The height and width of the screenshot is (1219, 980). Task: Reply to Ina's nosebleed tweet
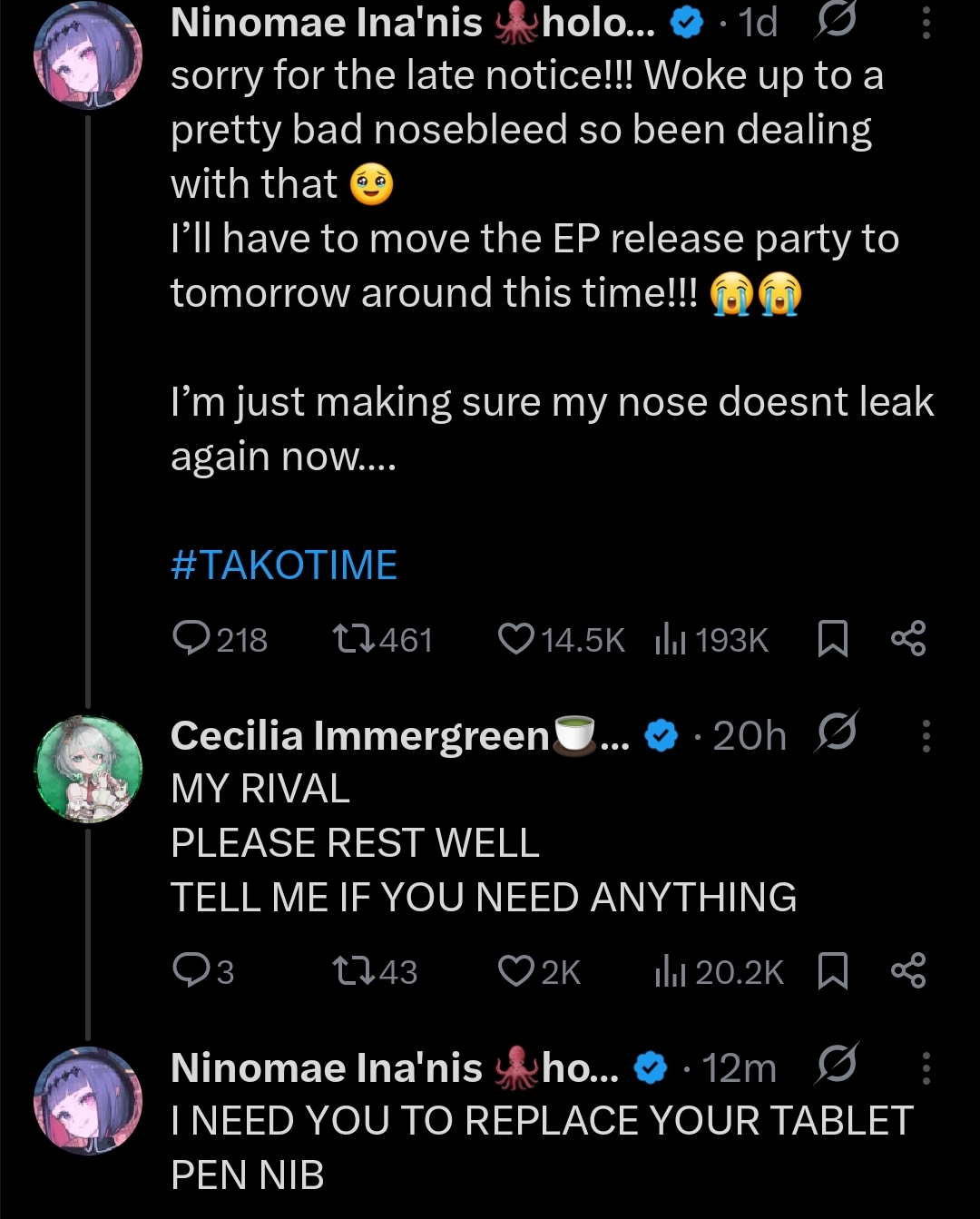191,639
